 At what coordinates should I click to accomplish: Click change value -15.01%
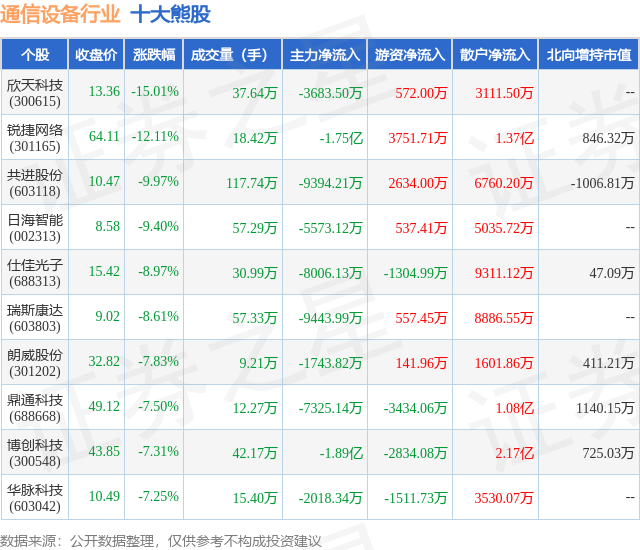(x=155, y=91)
